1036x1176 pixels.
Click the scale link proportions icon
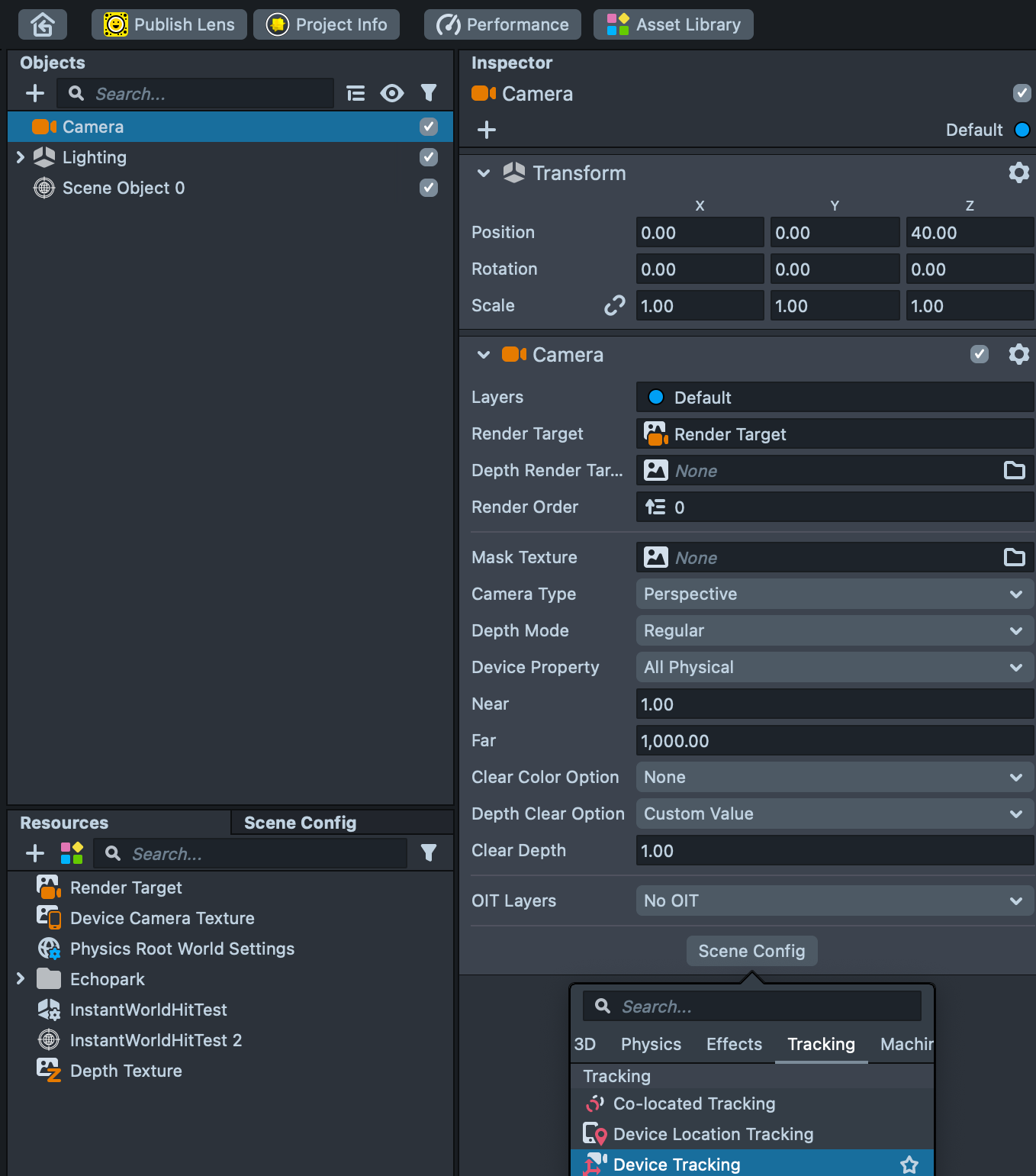pyautogui.click(x=614, y=306)
